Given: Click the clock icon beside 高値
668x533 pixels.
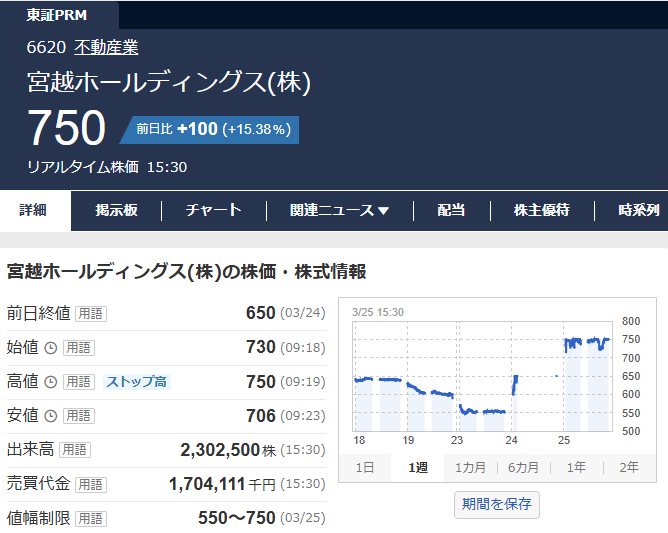Looking at the screenshot, I should tap(51, 382).
